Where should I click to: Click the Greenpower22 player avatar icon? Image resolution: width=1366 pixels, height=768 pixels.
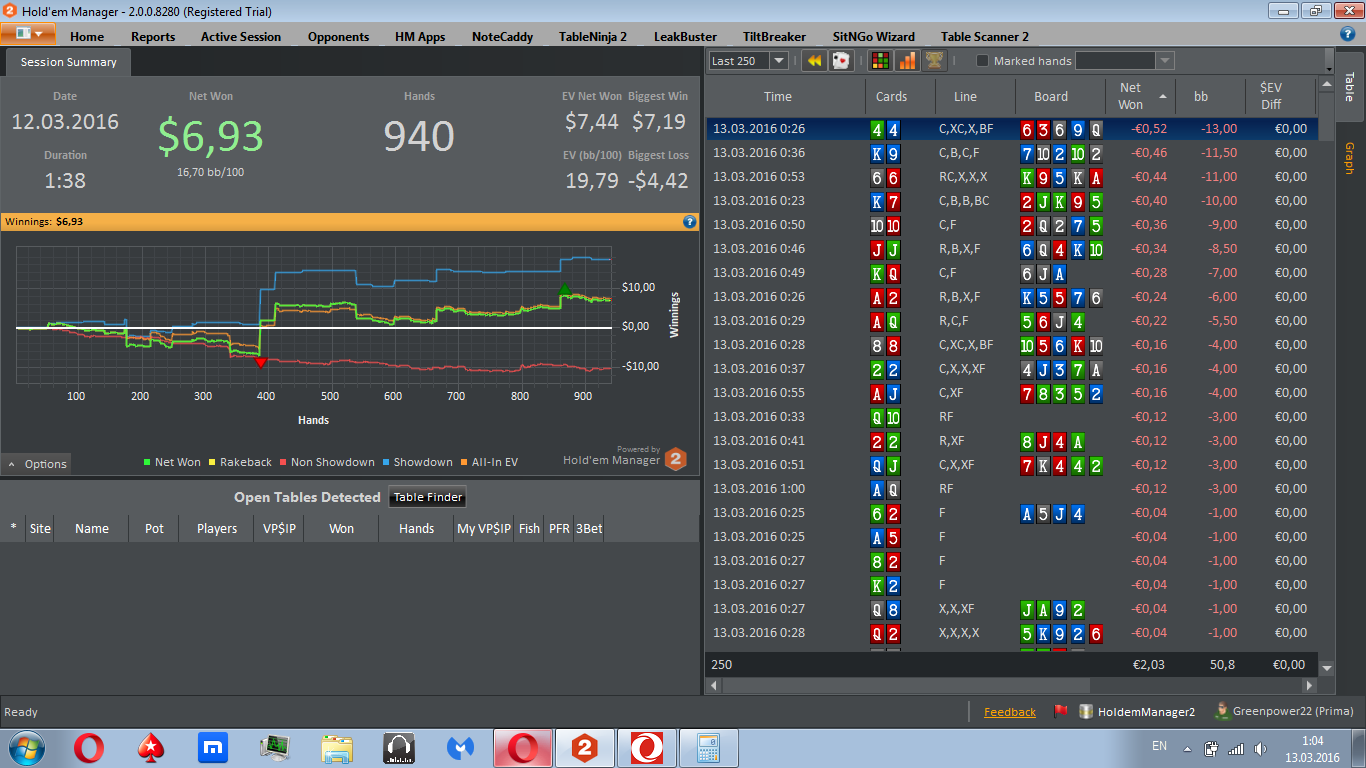click(1221, 711)
